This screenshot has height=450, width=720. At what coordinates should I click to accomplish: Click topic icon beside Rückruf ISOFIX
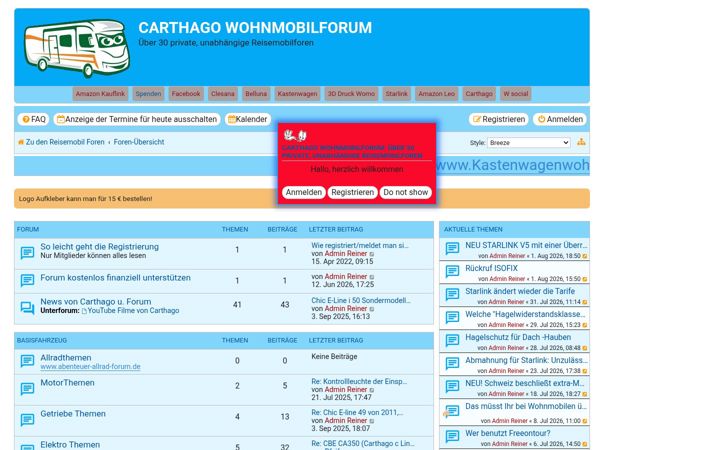[452, 272]
